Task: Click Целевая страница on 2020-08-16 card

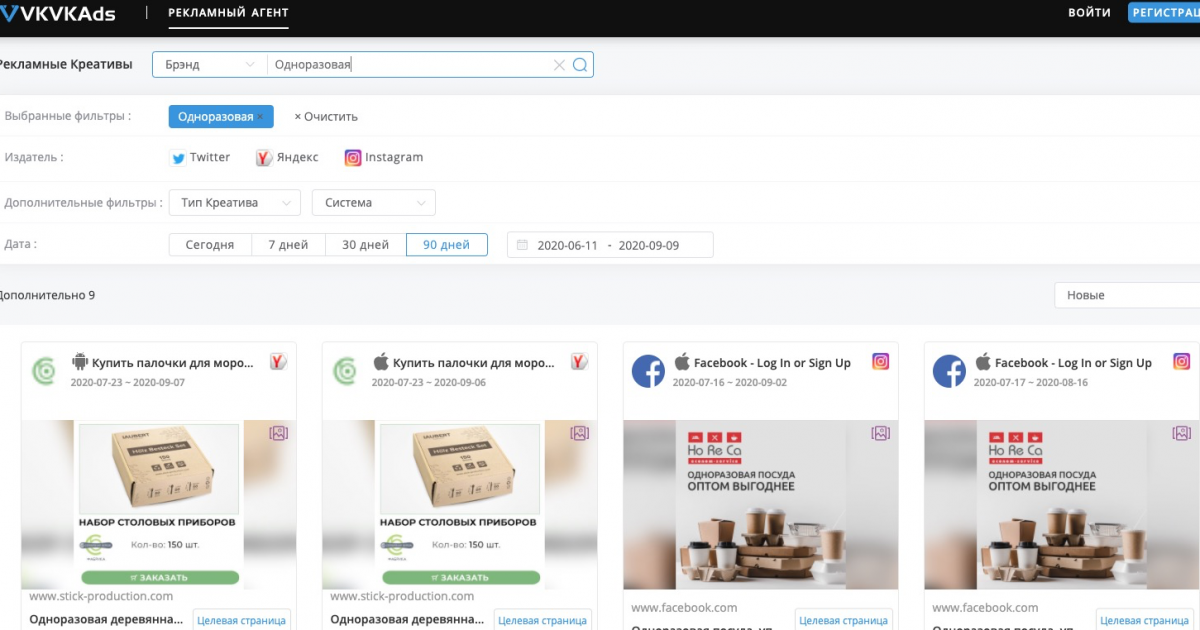Action: [x=1144, y=621]
